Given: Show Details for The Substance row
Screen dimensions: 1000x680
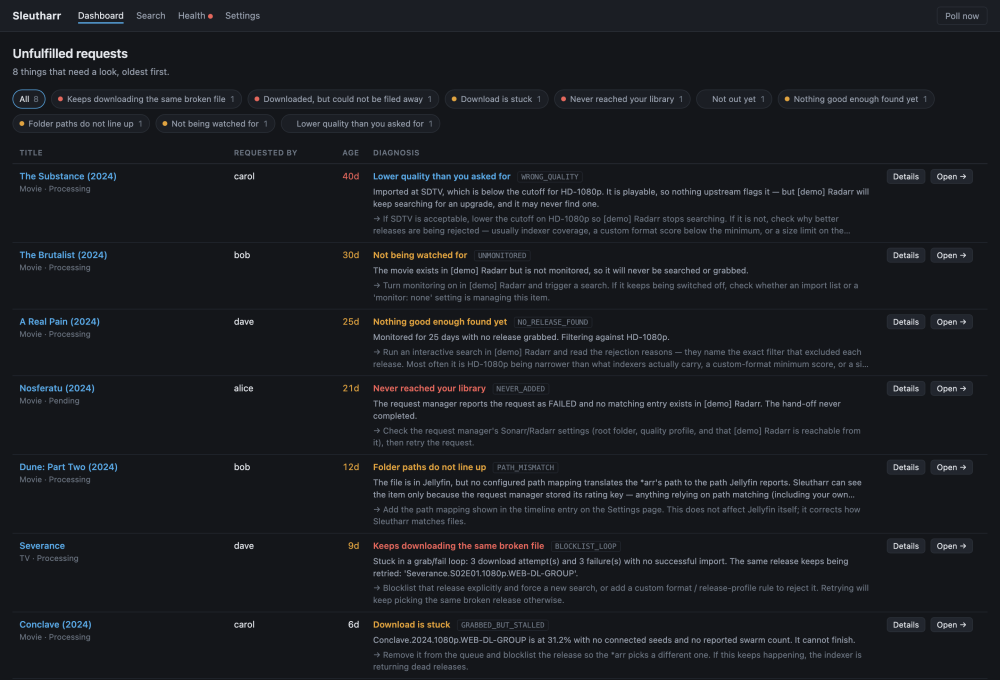Looking at the screenshot, I should 906,177.
